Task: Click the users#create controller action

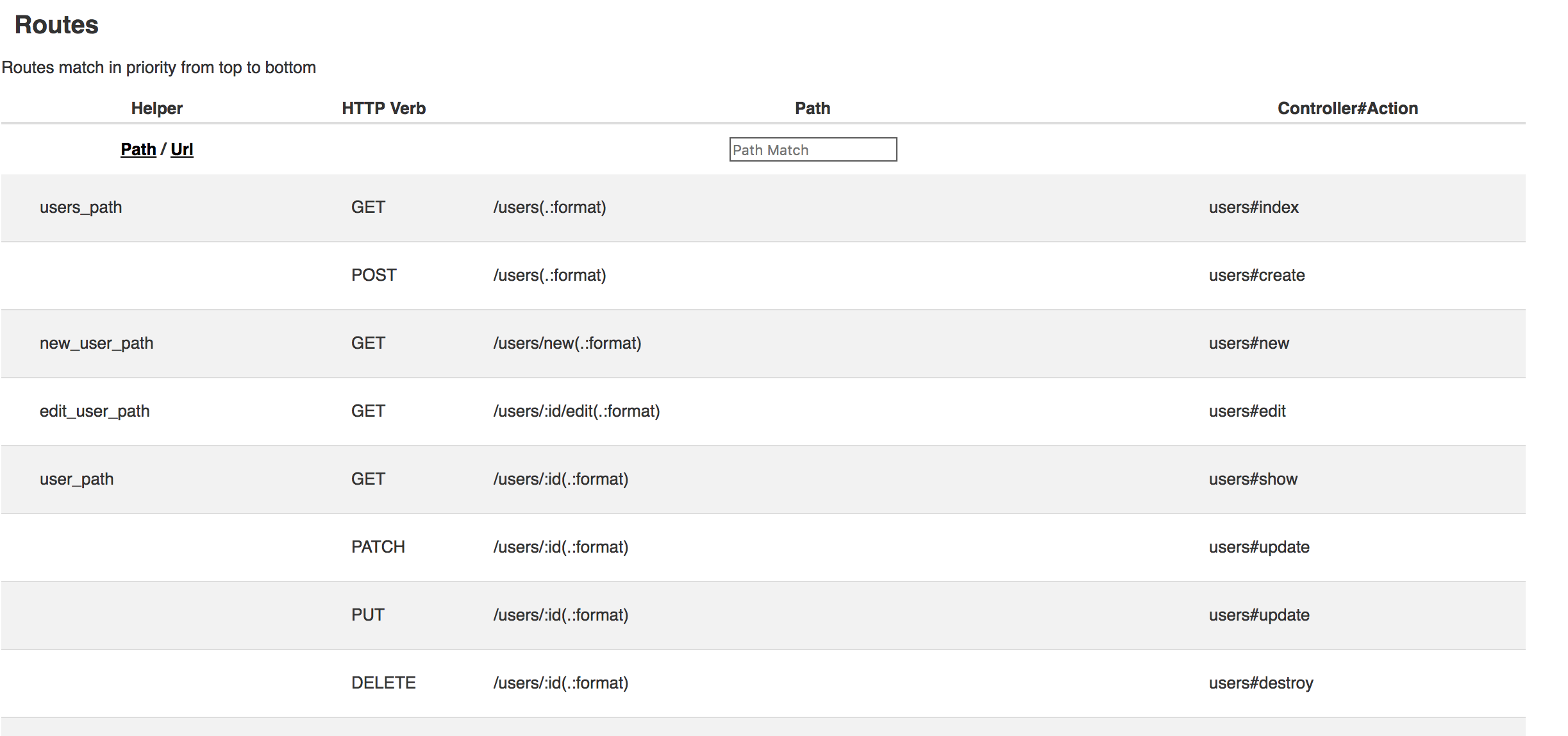Action: tap(1257, 275)
